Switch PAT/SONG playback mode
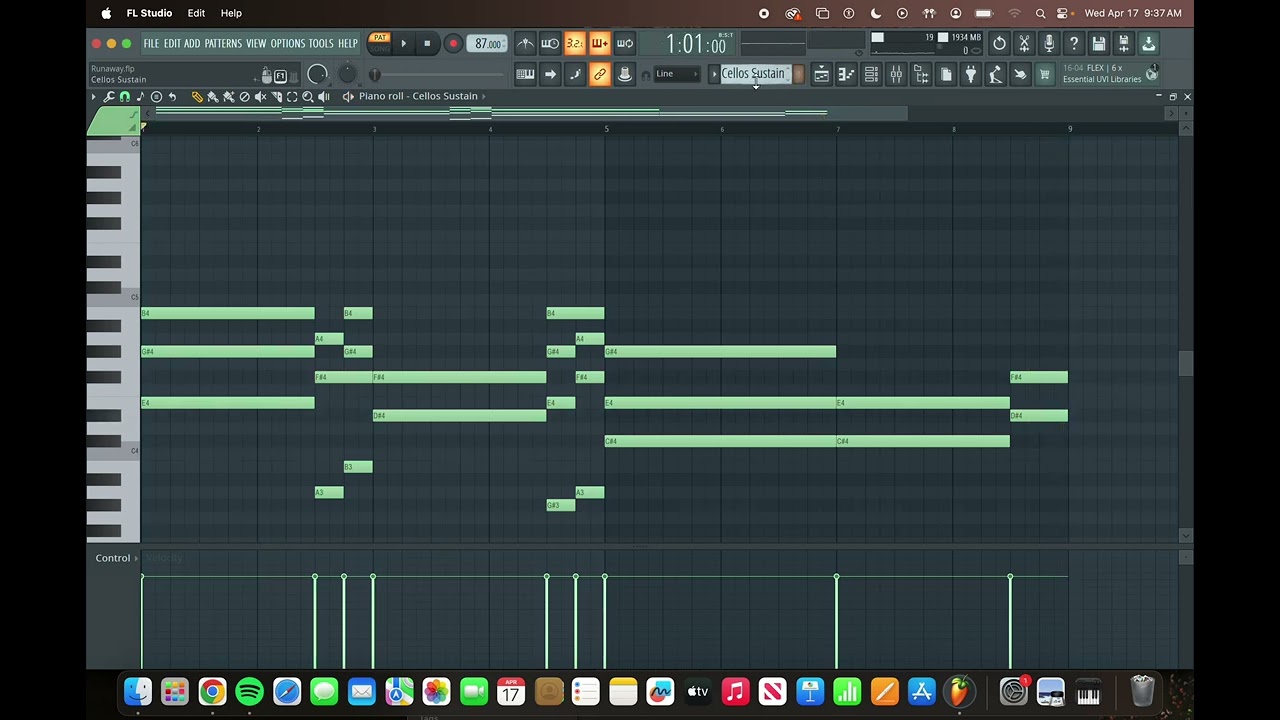The width and height of the screenshot is (1280, 720). click(379, 43)
